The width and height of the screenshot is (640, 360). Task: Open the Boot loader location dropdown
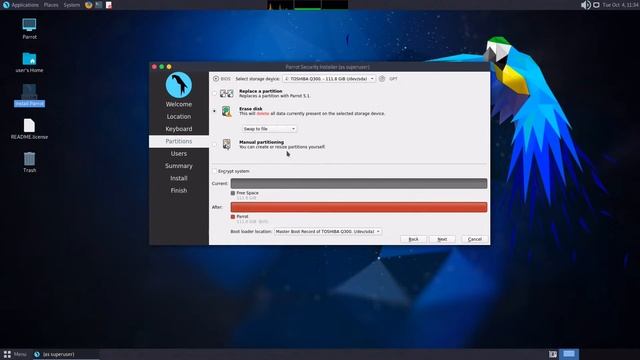(x=328, y=231)
